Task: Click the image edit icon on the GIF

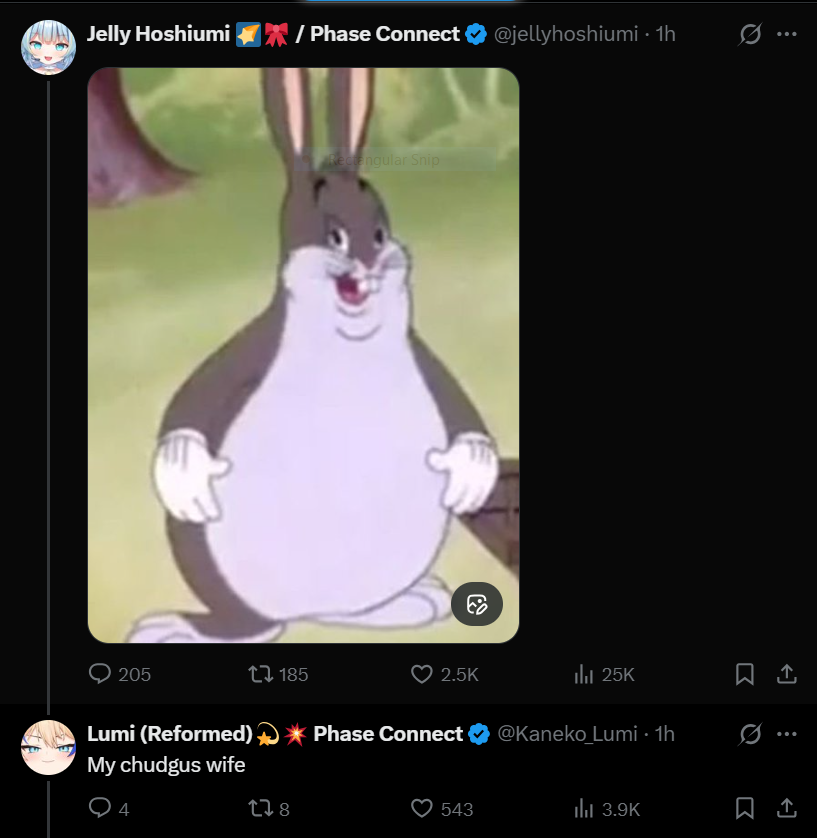Action: coord(477,604)
